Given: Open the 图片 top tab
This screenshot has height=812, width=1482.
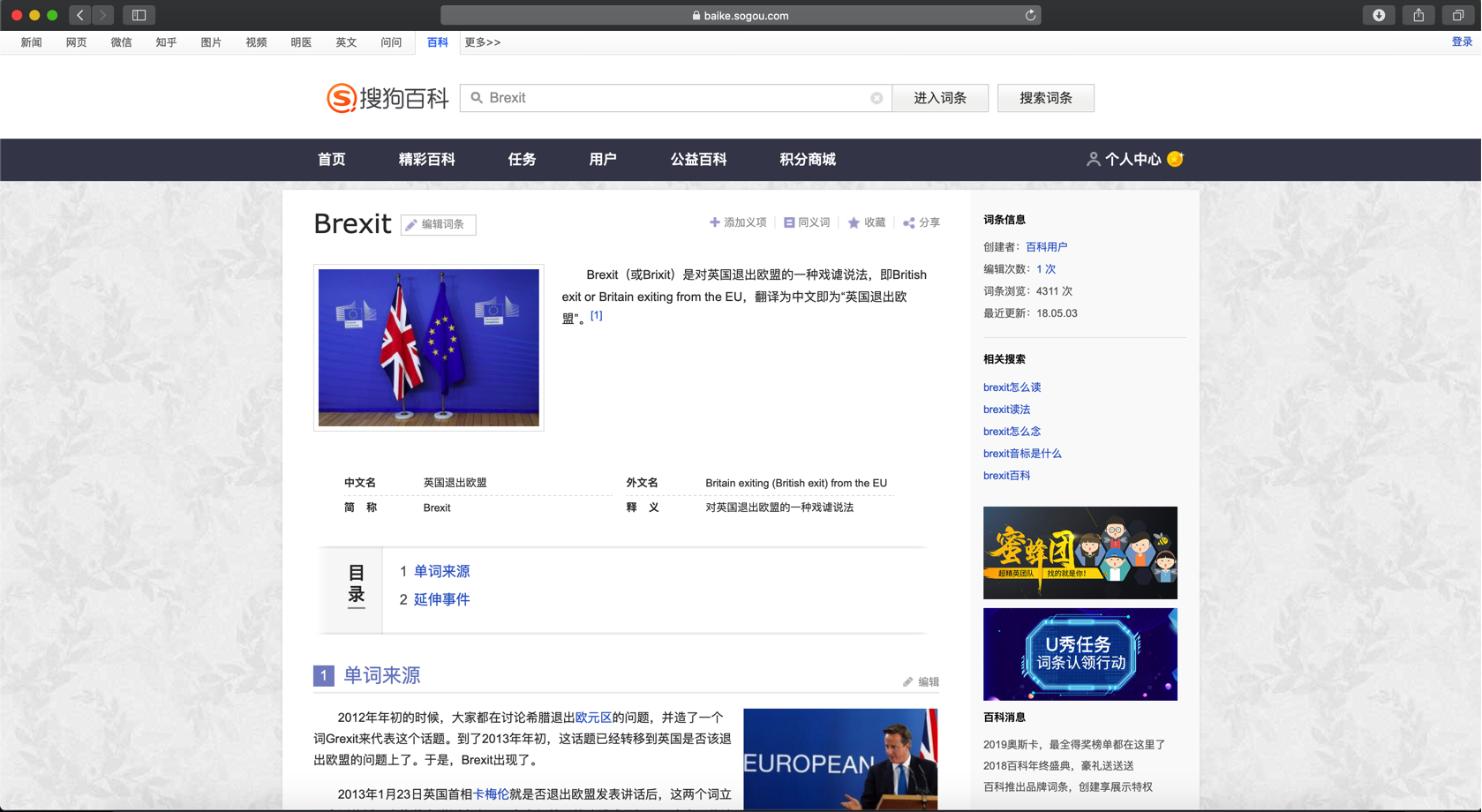Looking at the screenshot, I should tap(212, 42).
